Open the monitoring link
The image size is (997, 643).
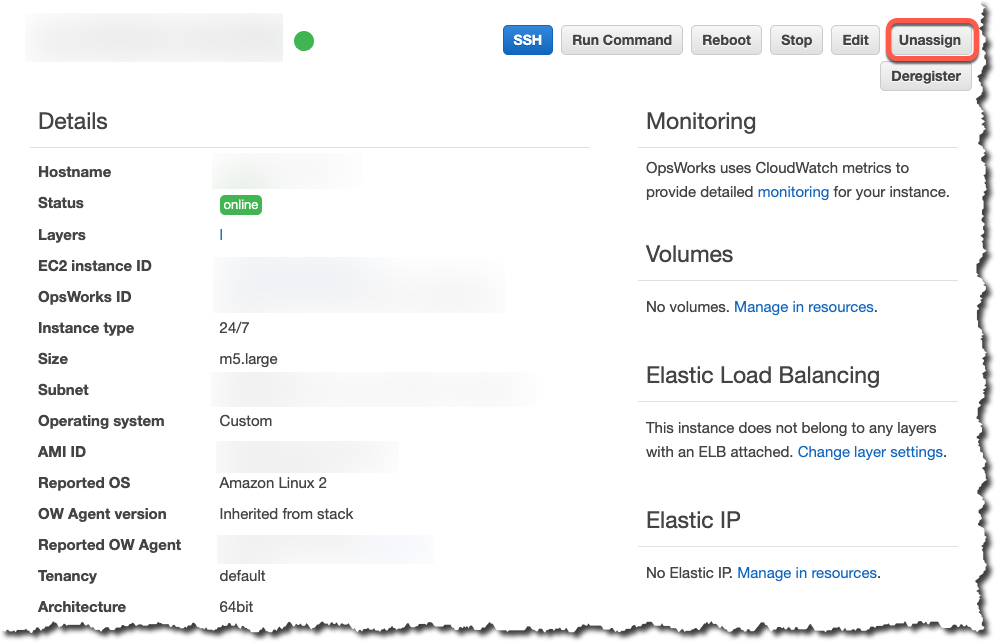click(x=793, y=192)
